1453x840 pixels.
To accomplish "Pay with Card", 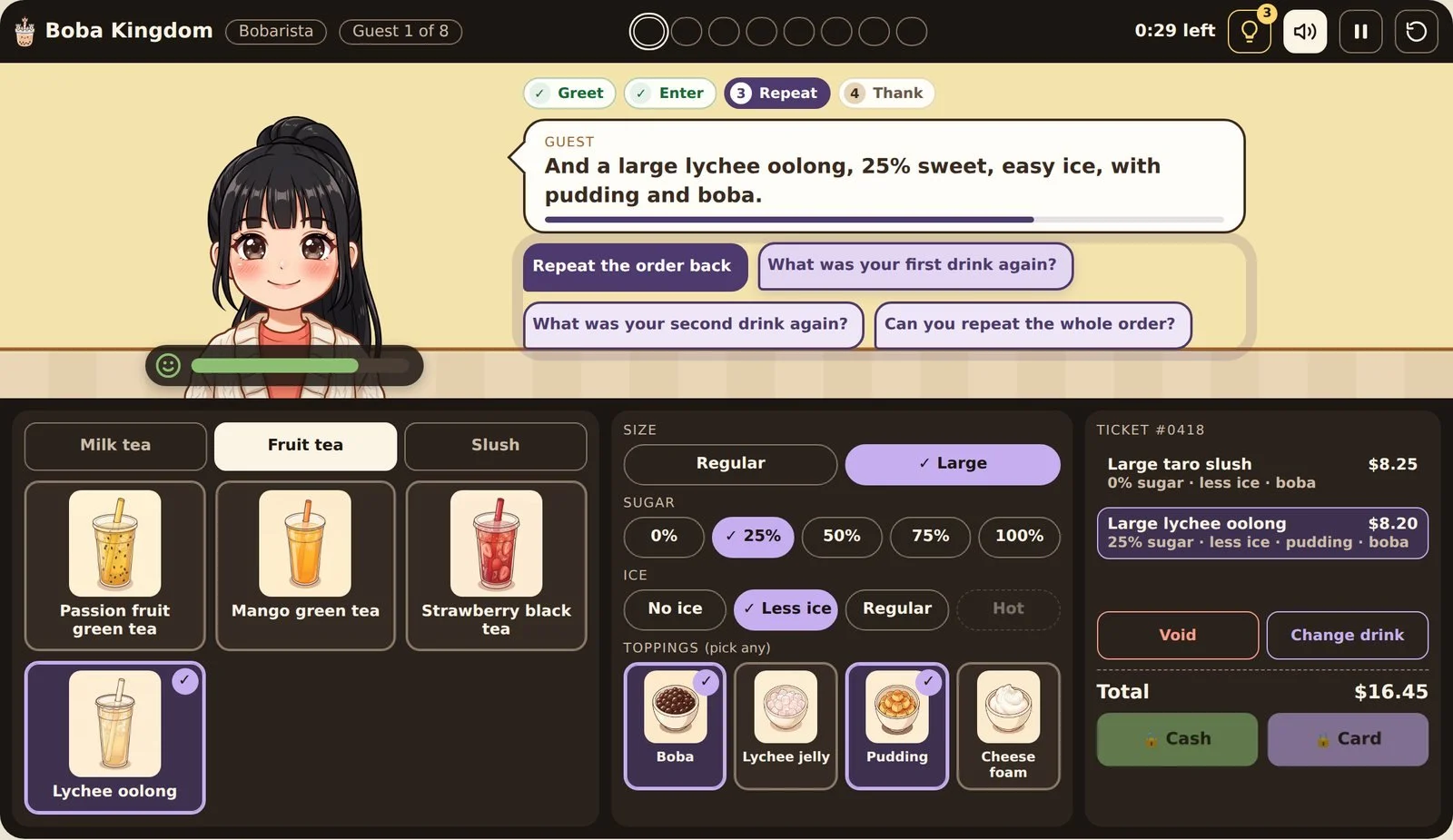I will 1348,739.
